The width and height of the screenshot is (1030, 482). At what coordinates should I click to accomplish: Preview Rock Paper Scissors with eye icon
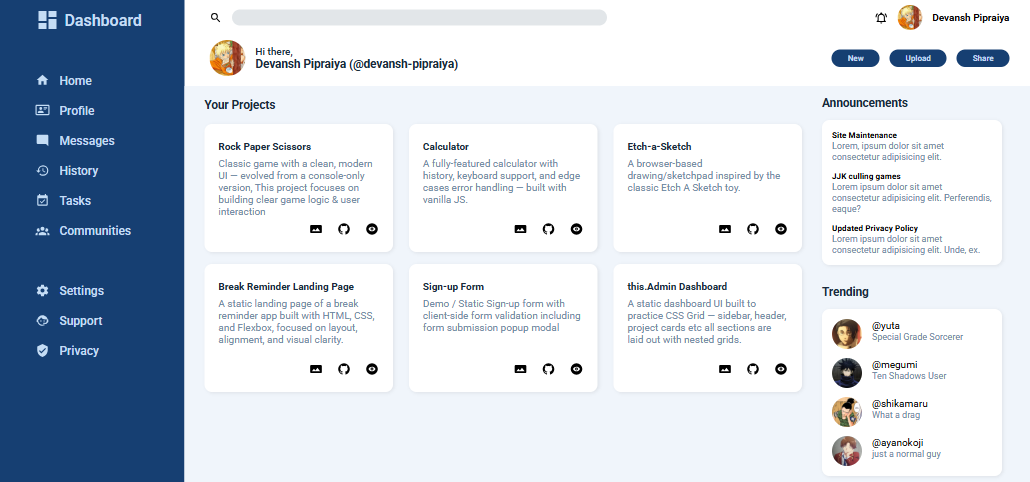point(372,229)
